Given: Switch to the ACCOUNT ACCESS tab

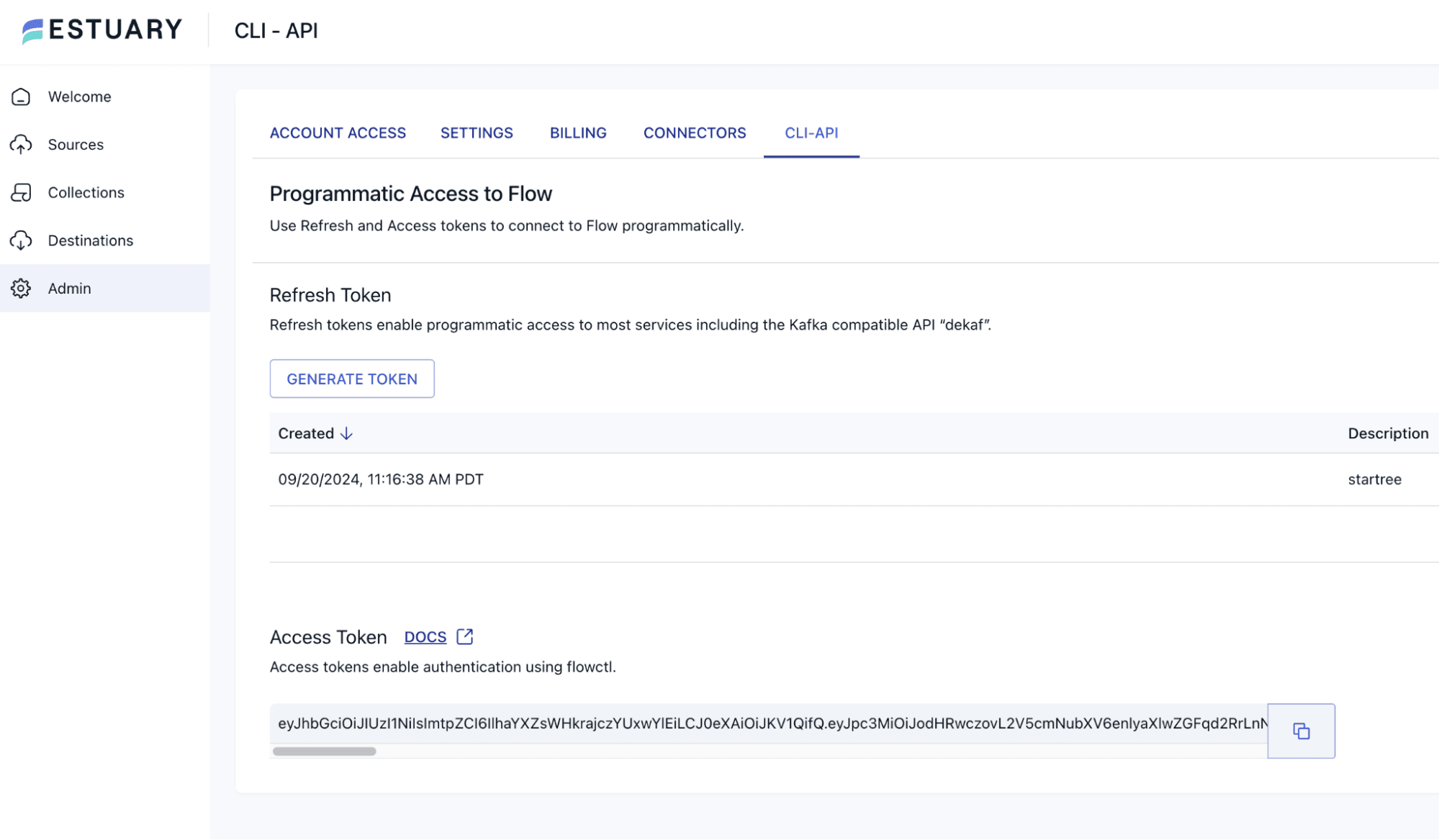Looking at the screenshot, I should (x=338, y=132).
